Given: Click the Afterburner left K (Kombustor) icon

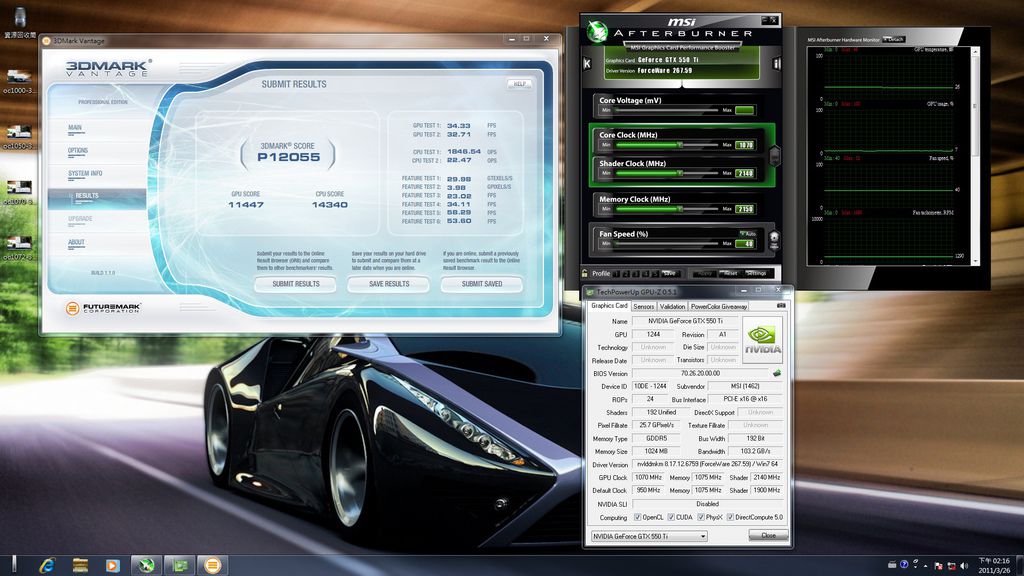Looking at the screenshot, I should [587, 64].
